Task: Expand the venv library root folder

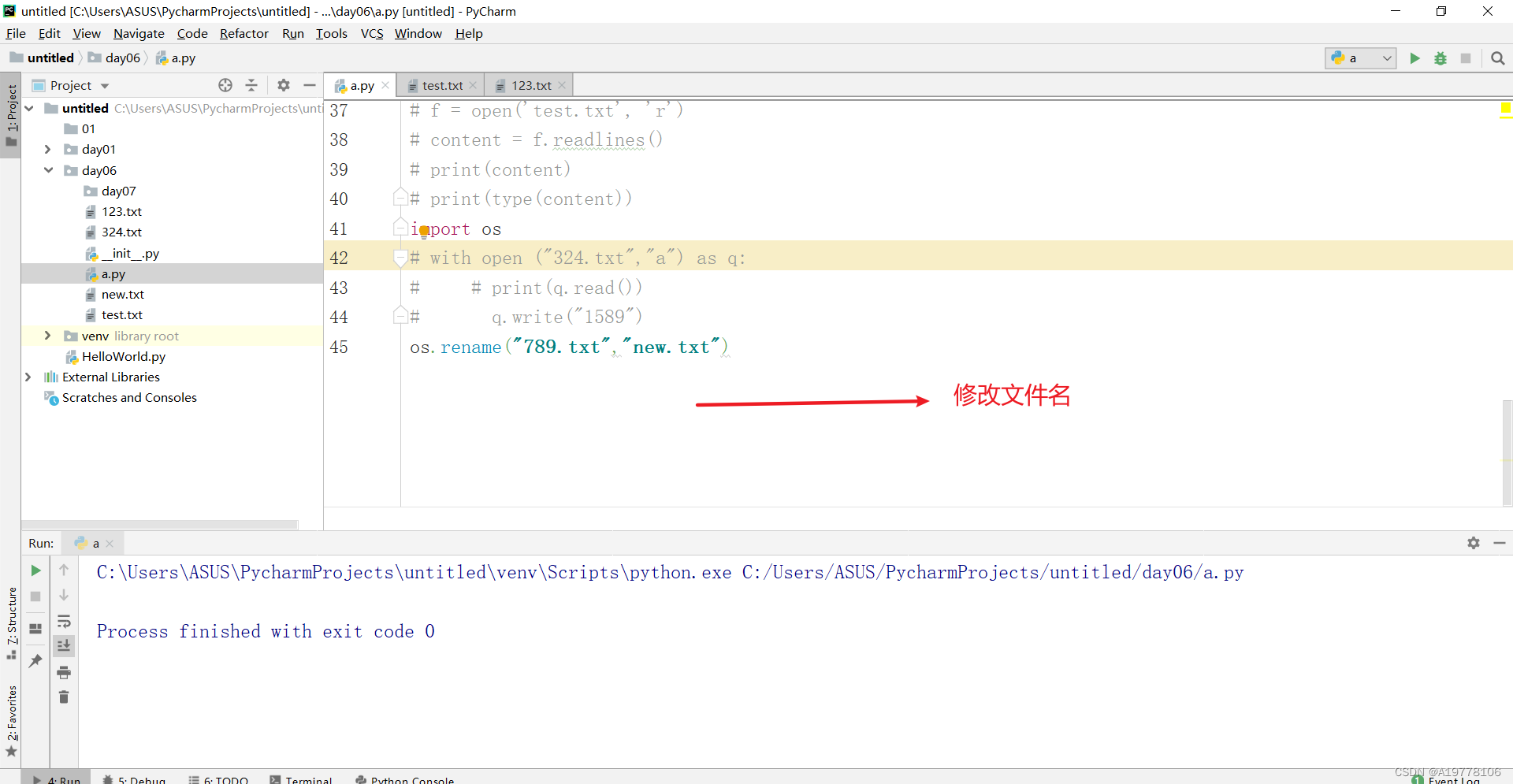Action: pos(48,336)
